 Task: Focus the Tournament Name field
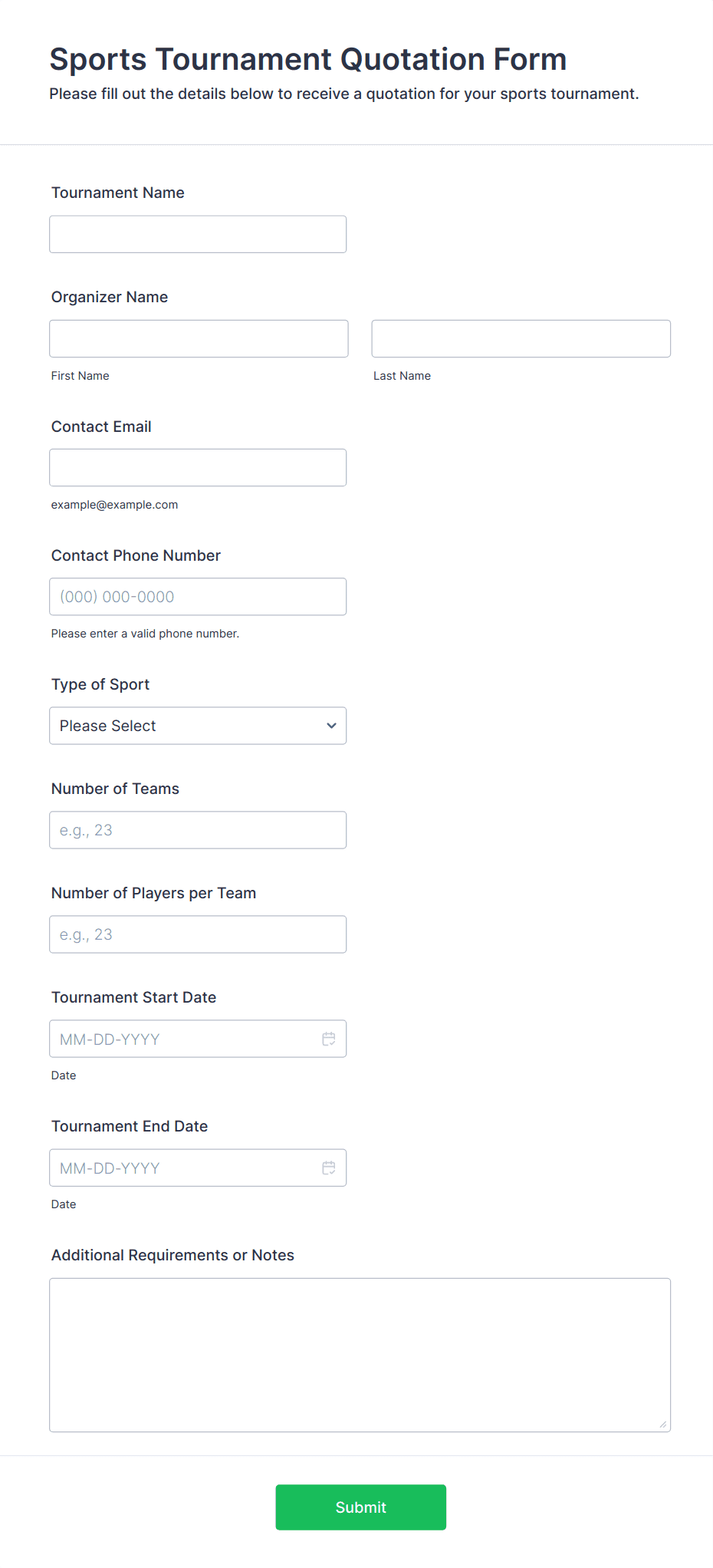tap(198, 234)
